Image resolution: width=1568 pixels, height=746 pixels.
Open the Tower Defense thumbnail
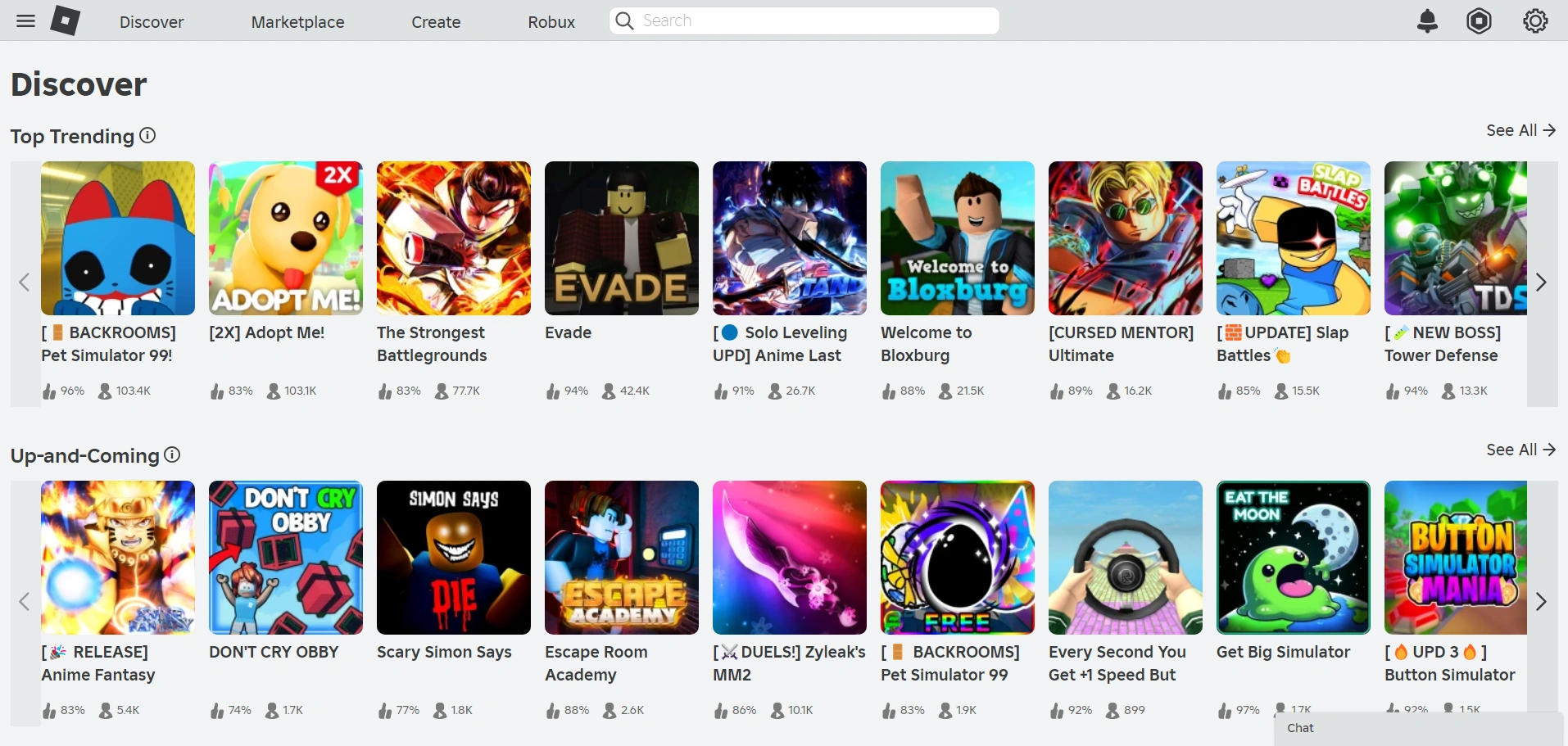coord(1456,238)
